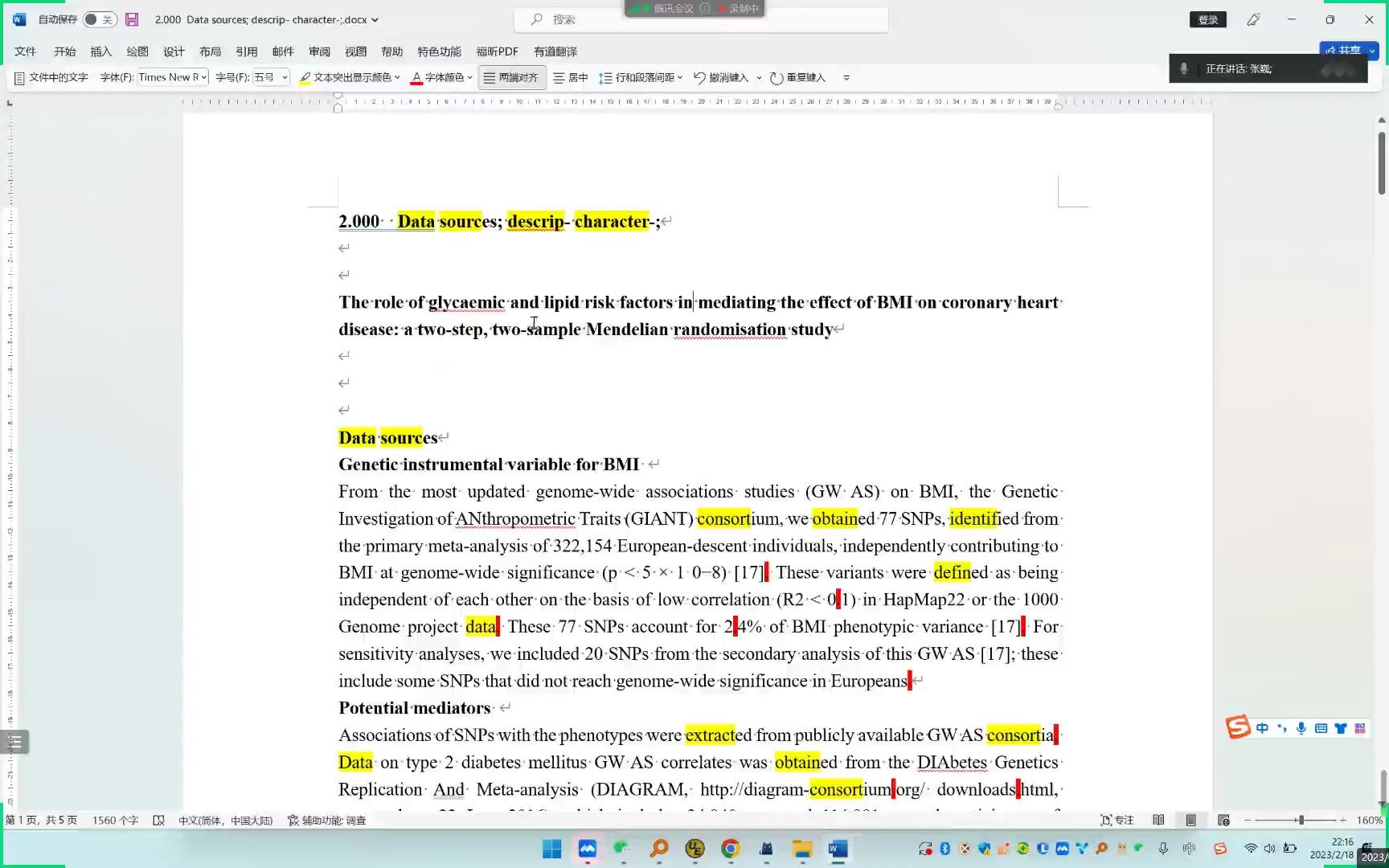Open the 文件 menu
Screen dimensions: 1389x868
(x=25, y=51)
